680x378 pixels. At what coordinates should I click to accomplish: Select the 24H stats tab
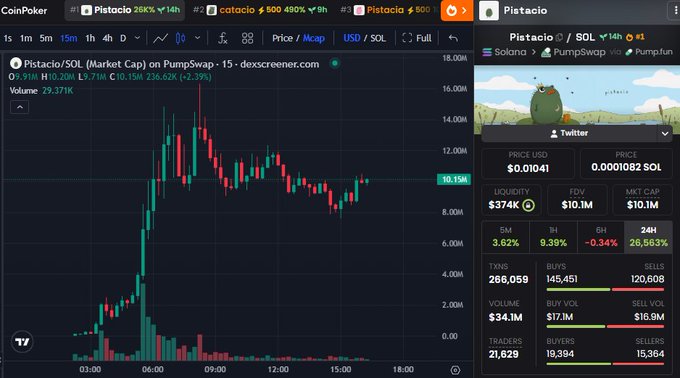648,237
